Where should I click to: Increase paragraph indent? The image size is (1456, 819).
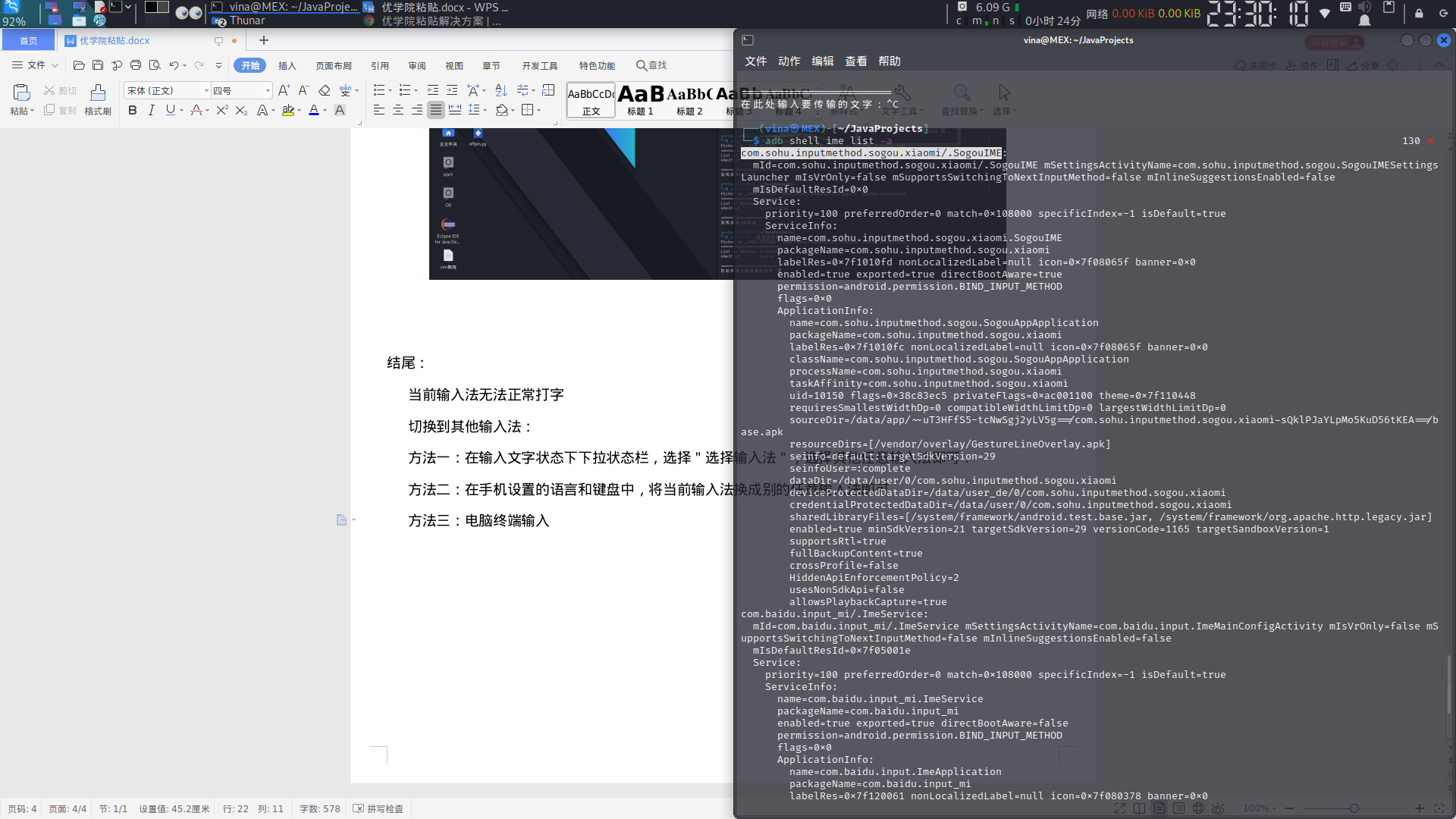tap(452, 90)
